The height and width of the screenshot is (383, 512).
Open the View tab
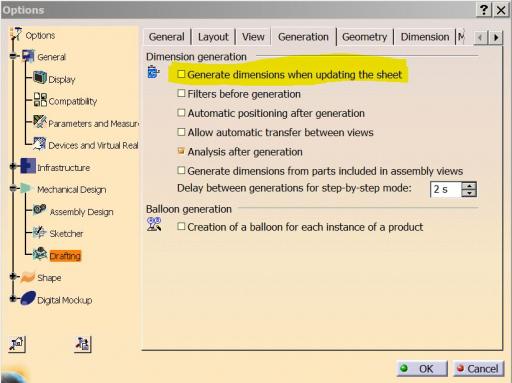(253, 37)
